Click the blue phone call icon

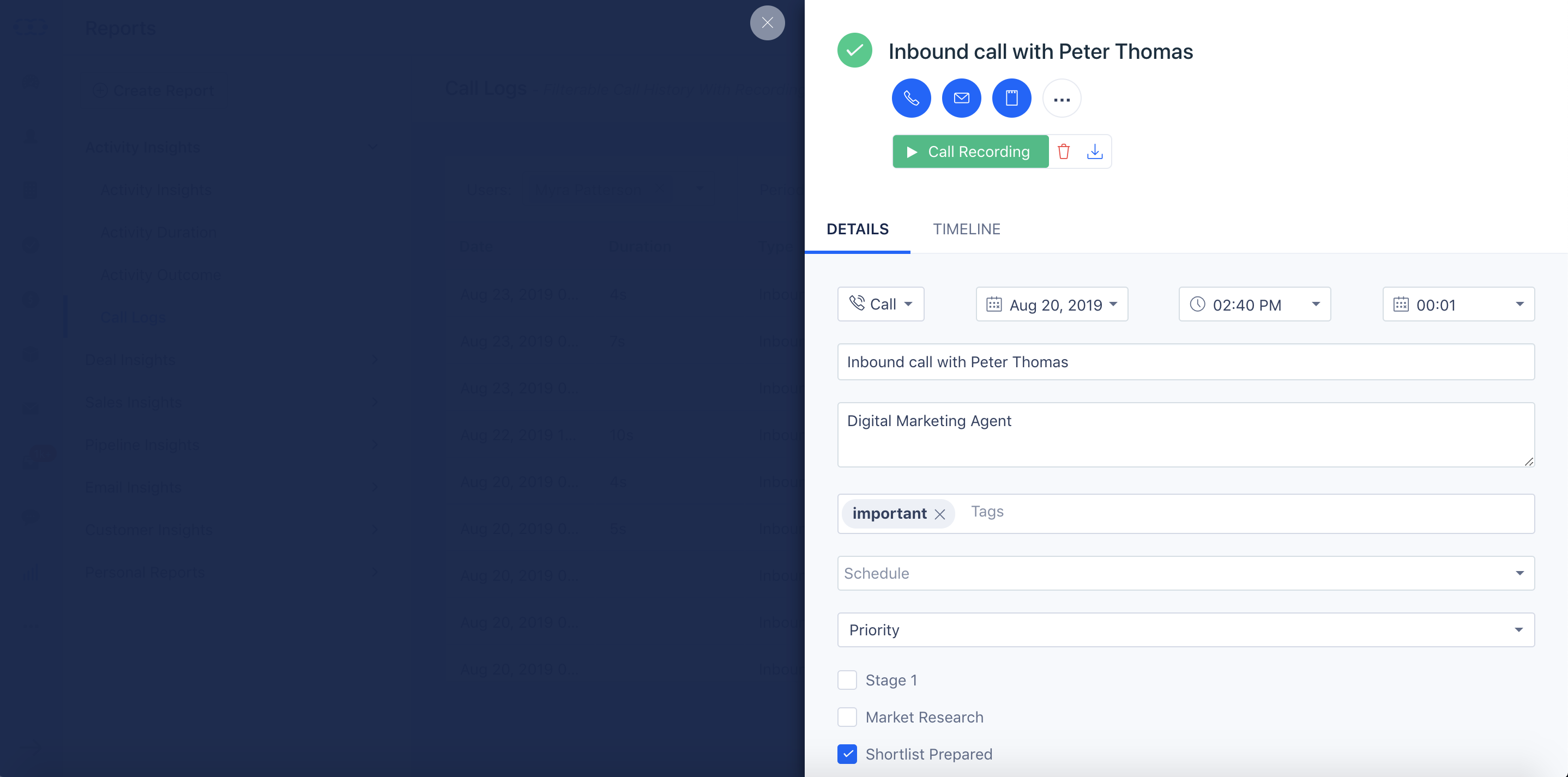point(911,98)
